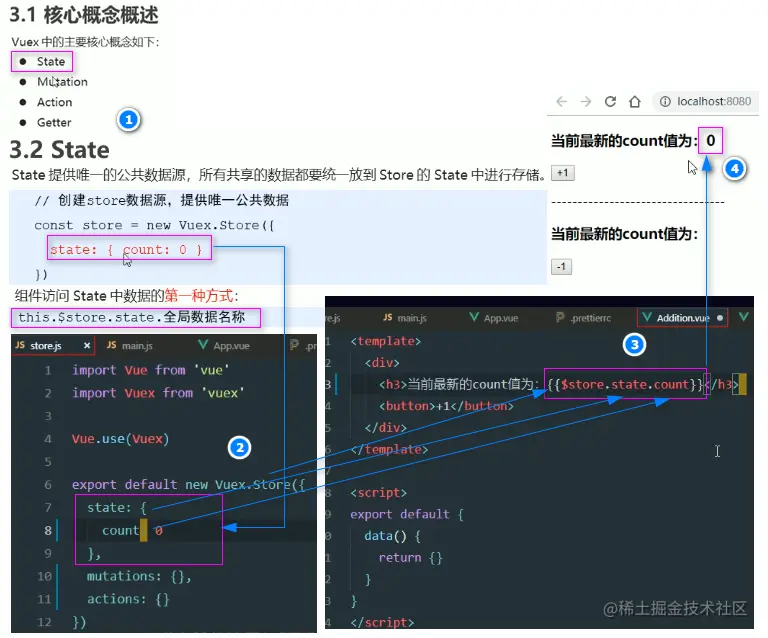Image resolution: width=768 pixels, height=638 pixels.
Task: Click the <script> opening tag
Action: click(x=379, y=493)
